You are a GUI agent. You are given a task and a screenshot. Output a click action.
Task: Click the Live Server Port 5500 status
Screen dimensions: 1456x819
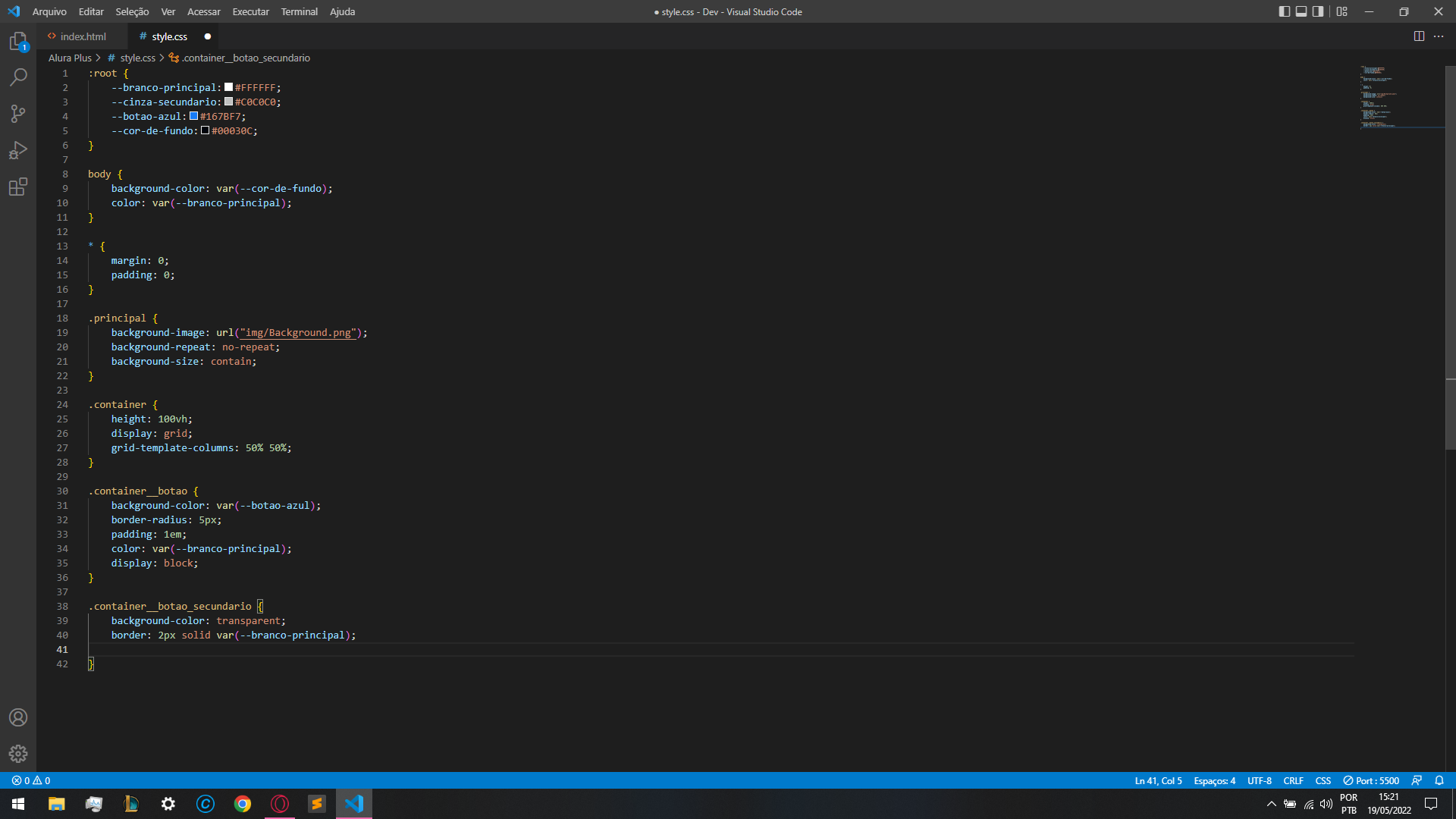1371,780
